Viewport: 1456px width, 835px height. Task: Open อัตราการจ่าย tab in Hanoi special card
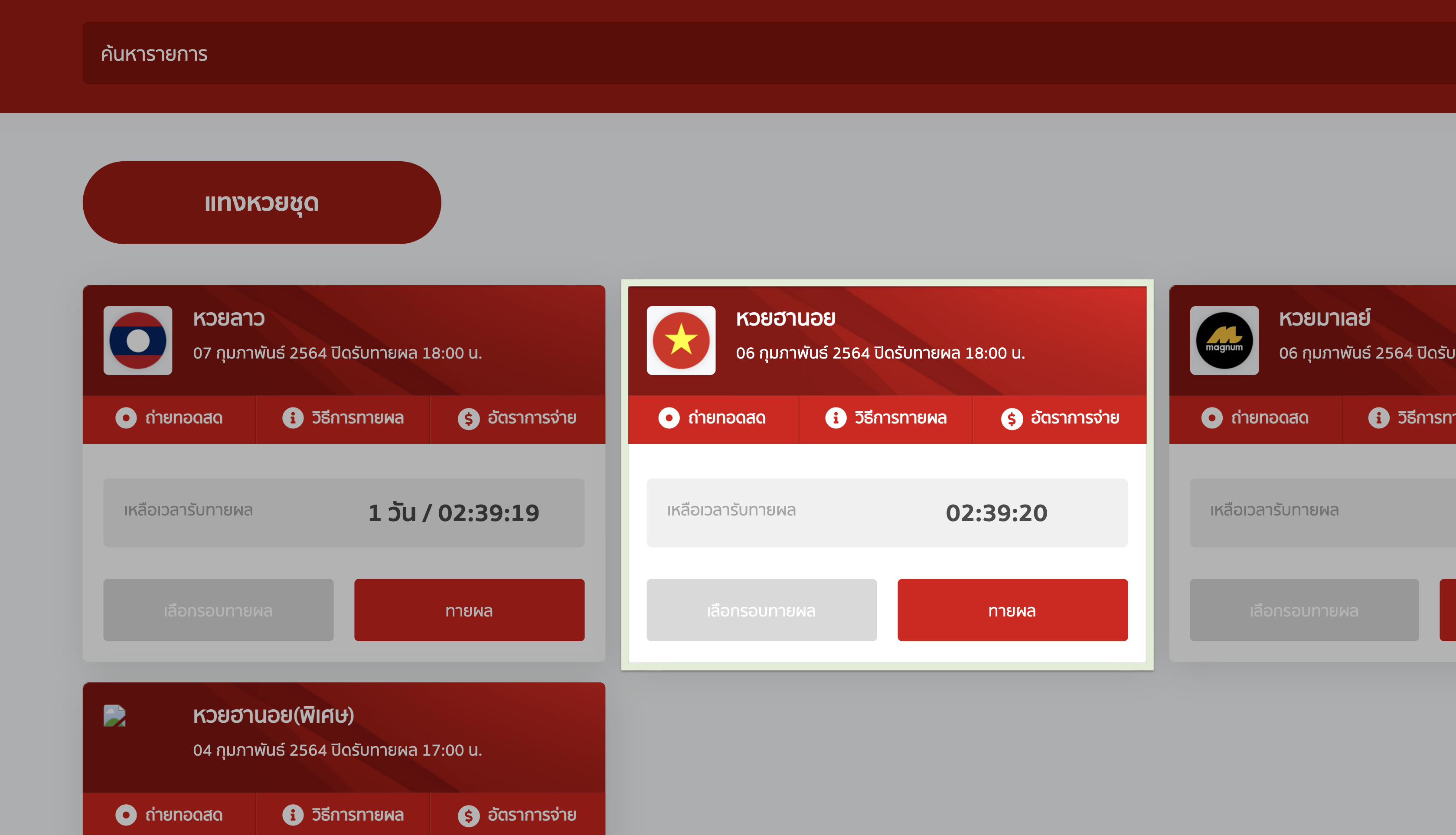point(517,815)
